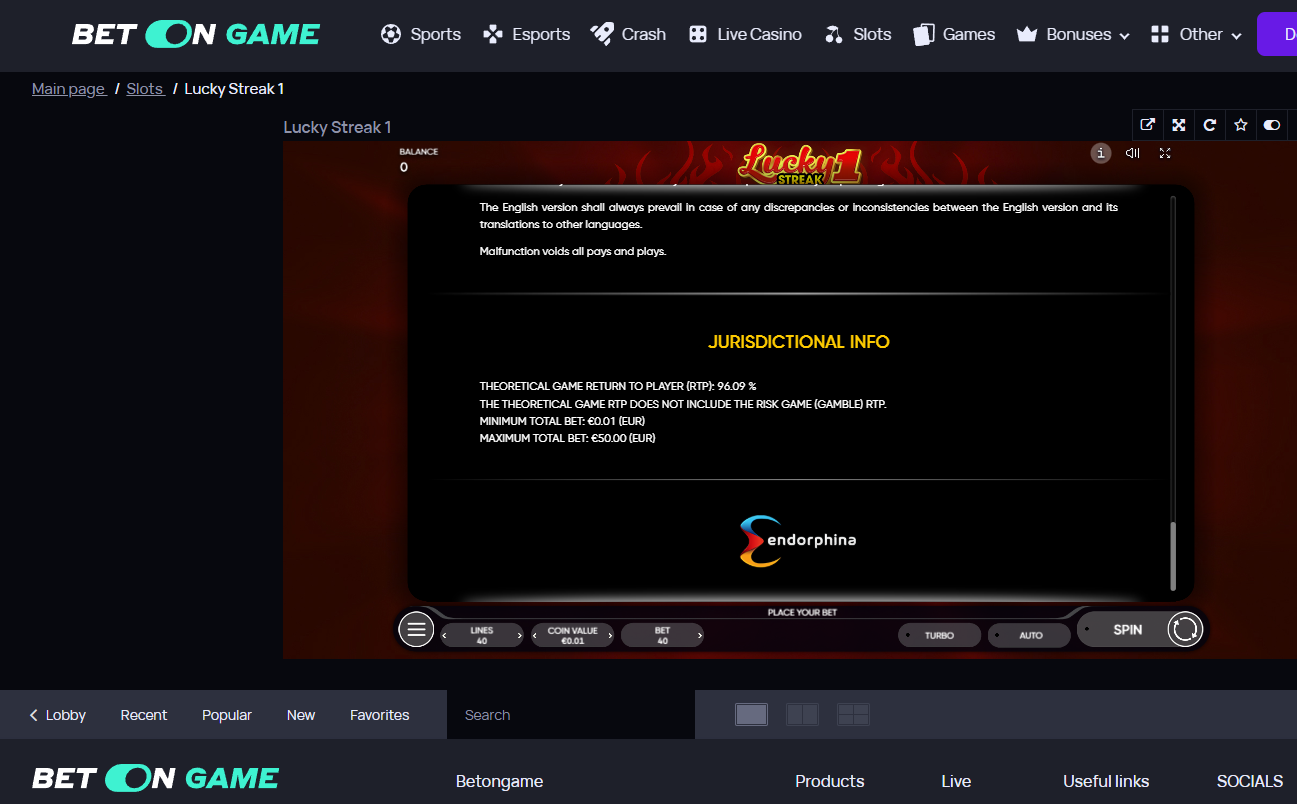Return to Lobby
The width and height of the screenshot is (1297, 804).
(x=58, y=715)
